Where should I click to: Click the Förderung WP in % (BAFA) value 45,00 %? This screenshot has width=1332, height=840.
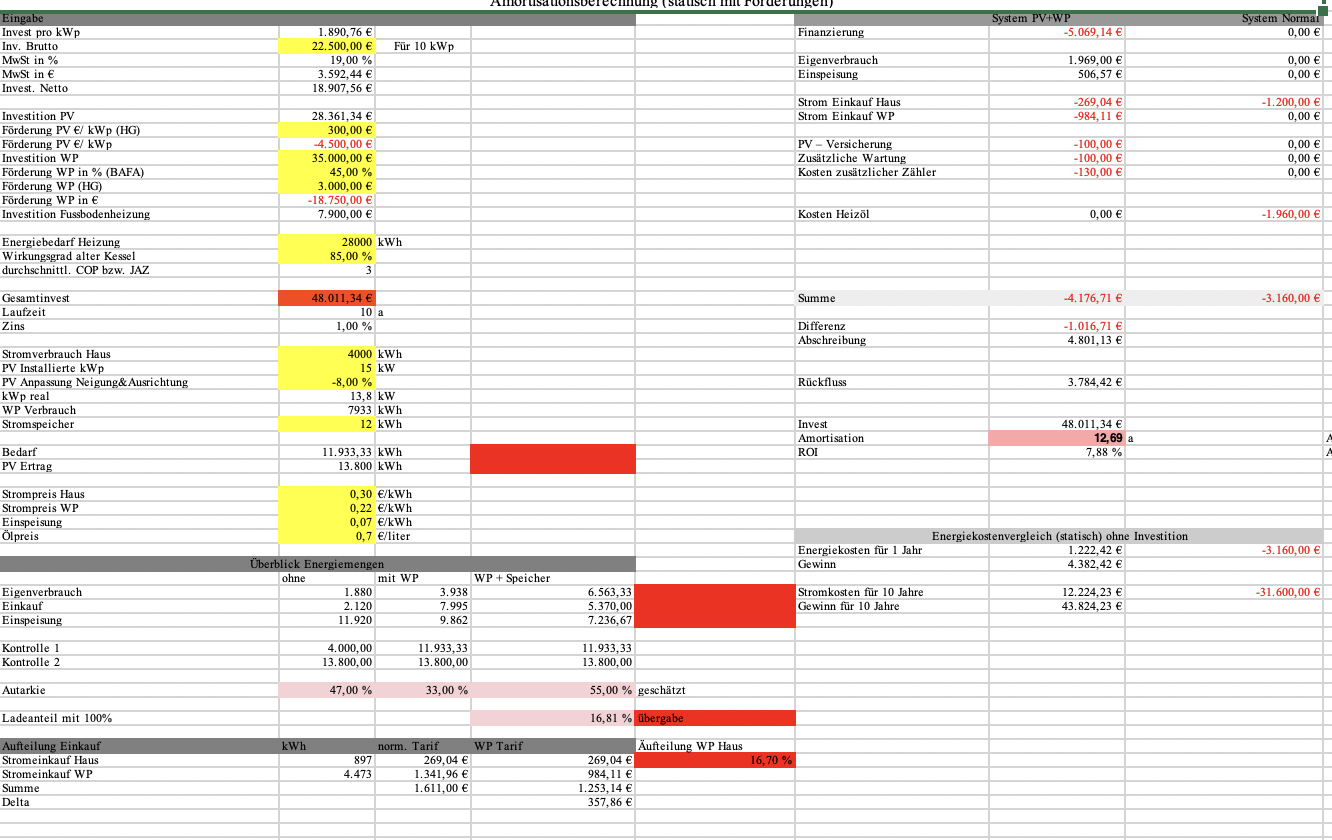click(327, 172)
